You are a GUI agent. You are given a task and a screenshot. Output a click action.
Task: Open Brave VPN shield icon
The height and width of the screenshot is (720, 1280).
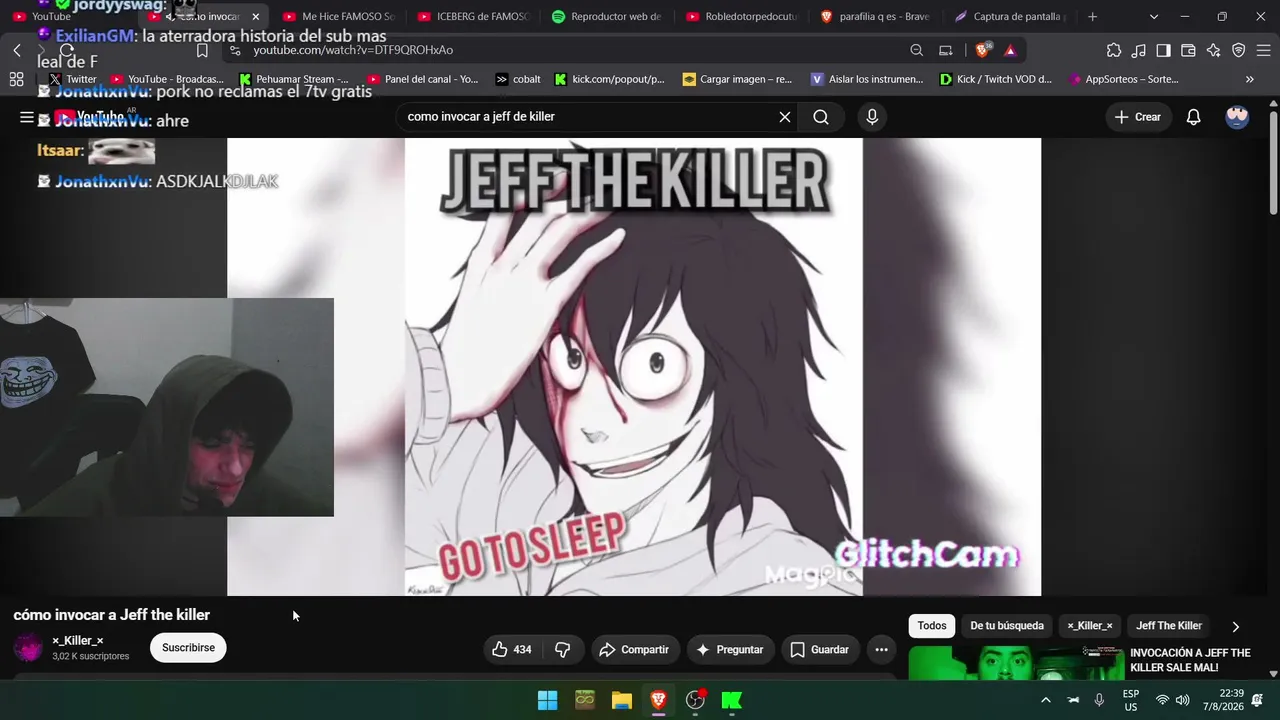[x=1238, y=50]
